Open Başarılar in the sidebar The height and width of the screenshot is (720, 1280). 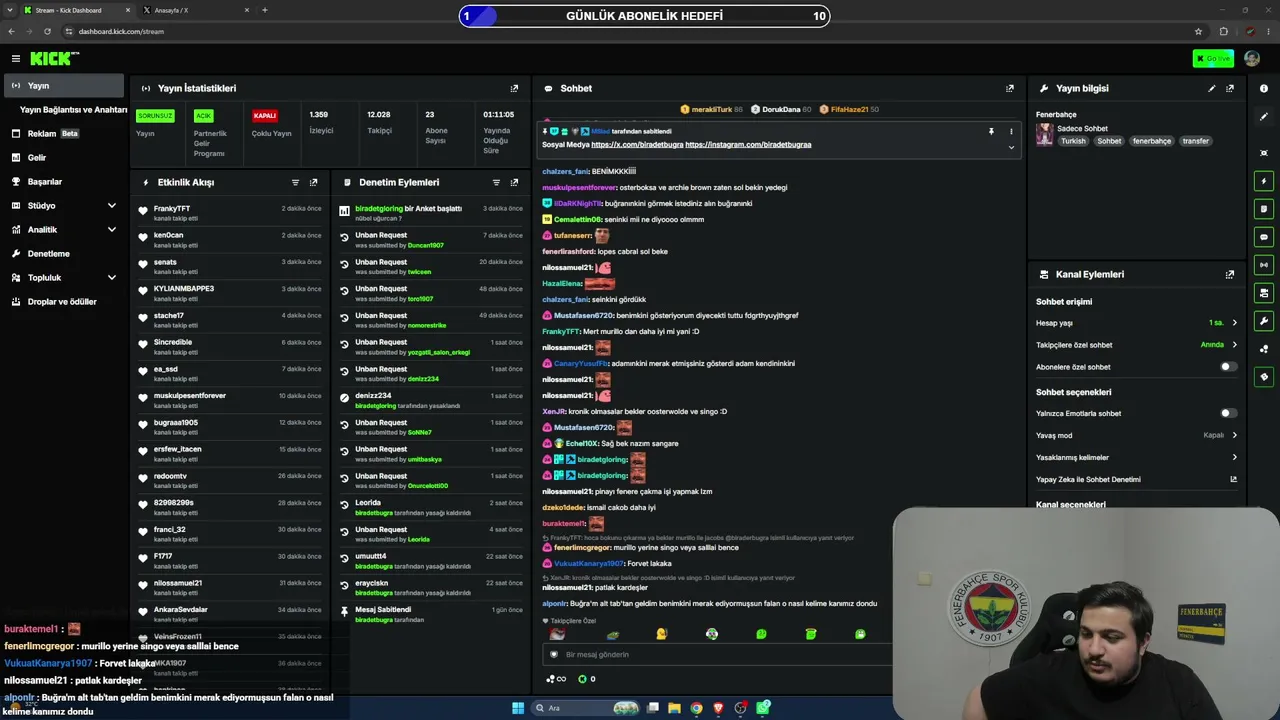[64, 182]
